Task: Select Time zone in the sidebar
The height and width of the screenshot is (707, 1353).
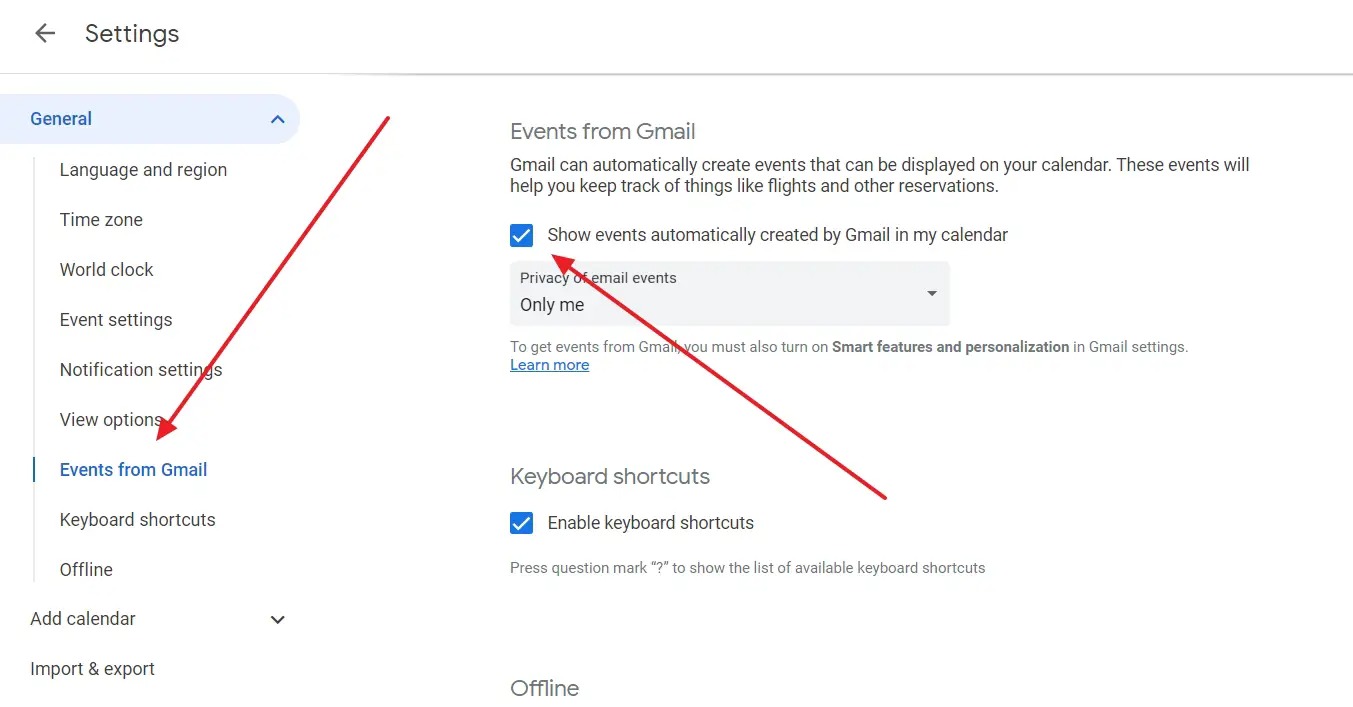Action: [101, 220]
